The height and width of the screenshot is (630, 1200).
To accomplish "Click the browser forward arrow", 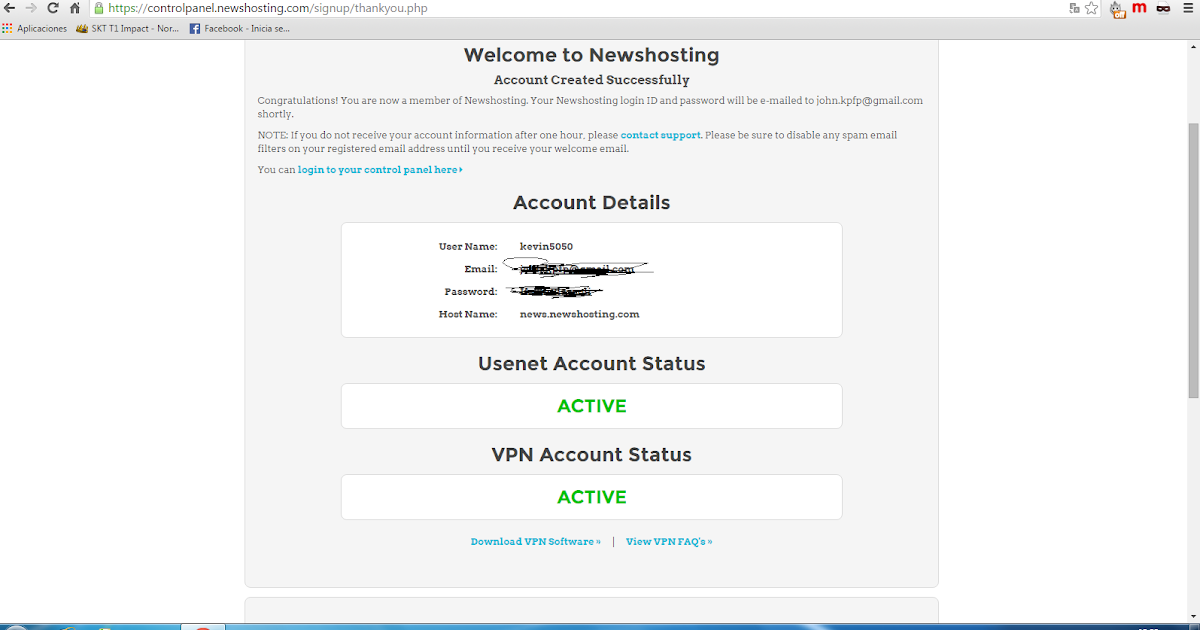I will pyautogui.click(x=31, y=8).
